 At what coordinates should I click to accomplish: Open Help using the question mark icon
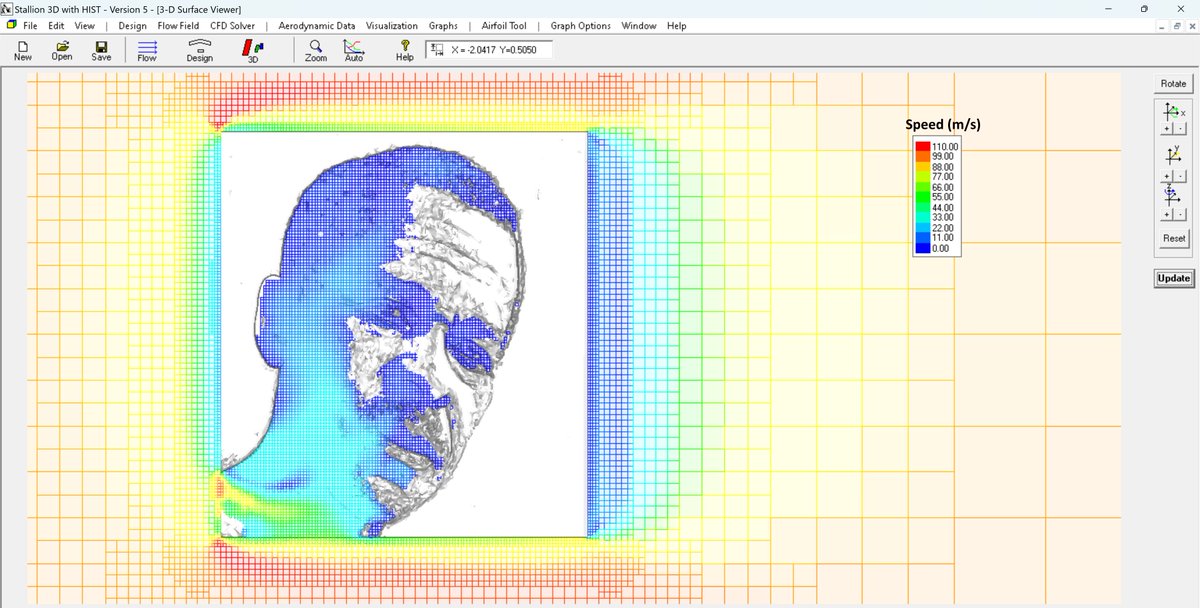pyautogui.click(x=403, y=48)
